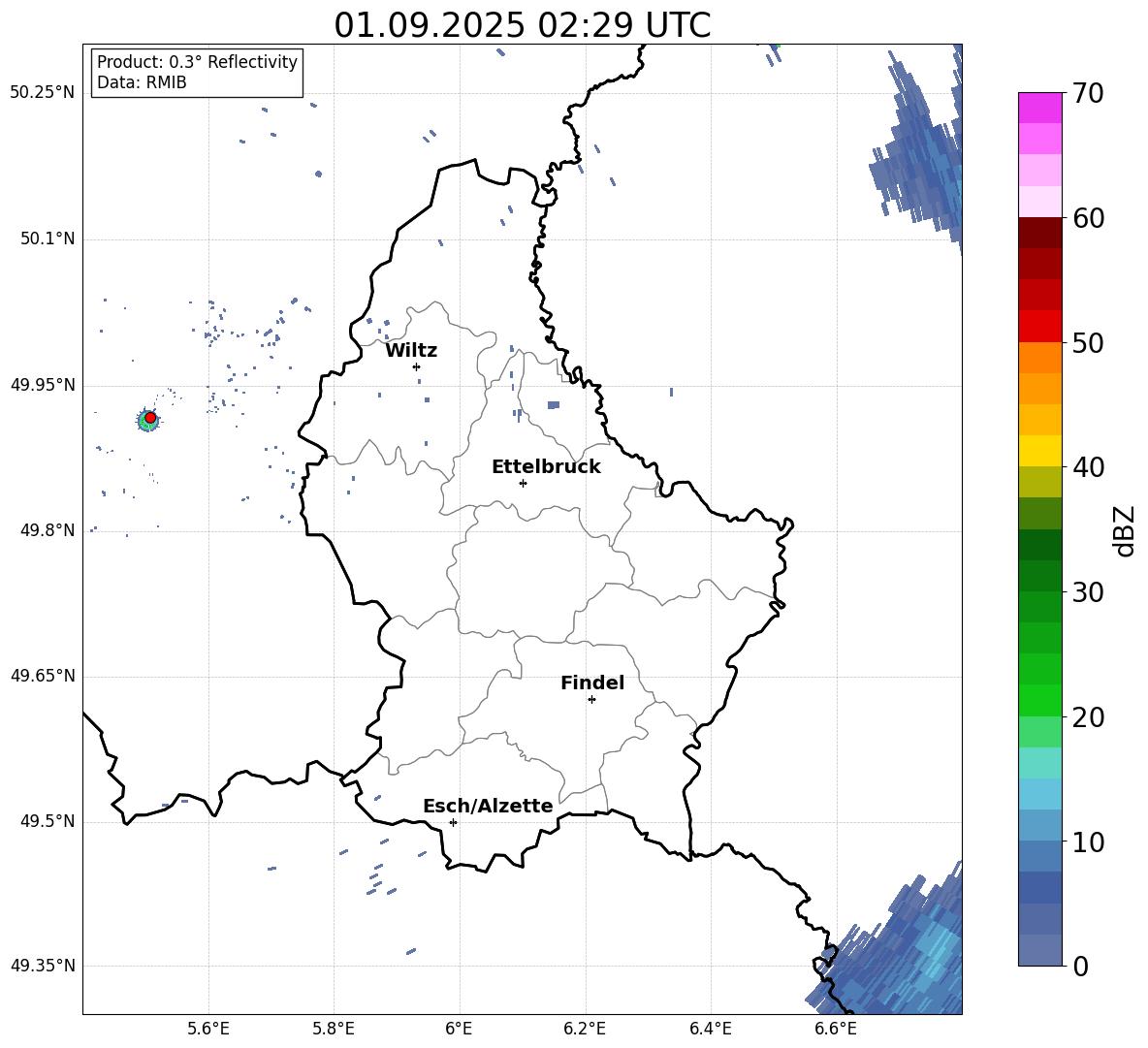Pick the bright red colorbar segment above 50
This screenshot has height=1048, width=1148.
(1039, 327)
